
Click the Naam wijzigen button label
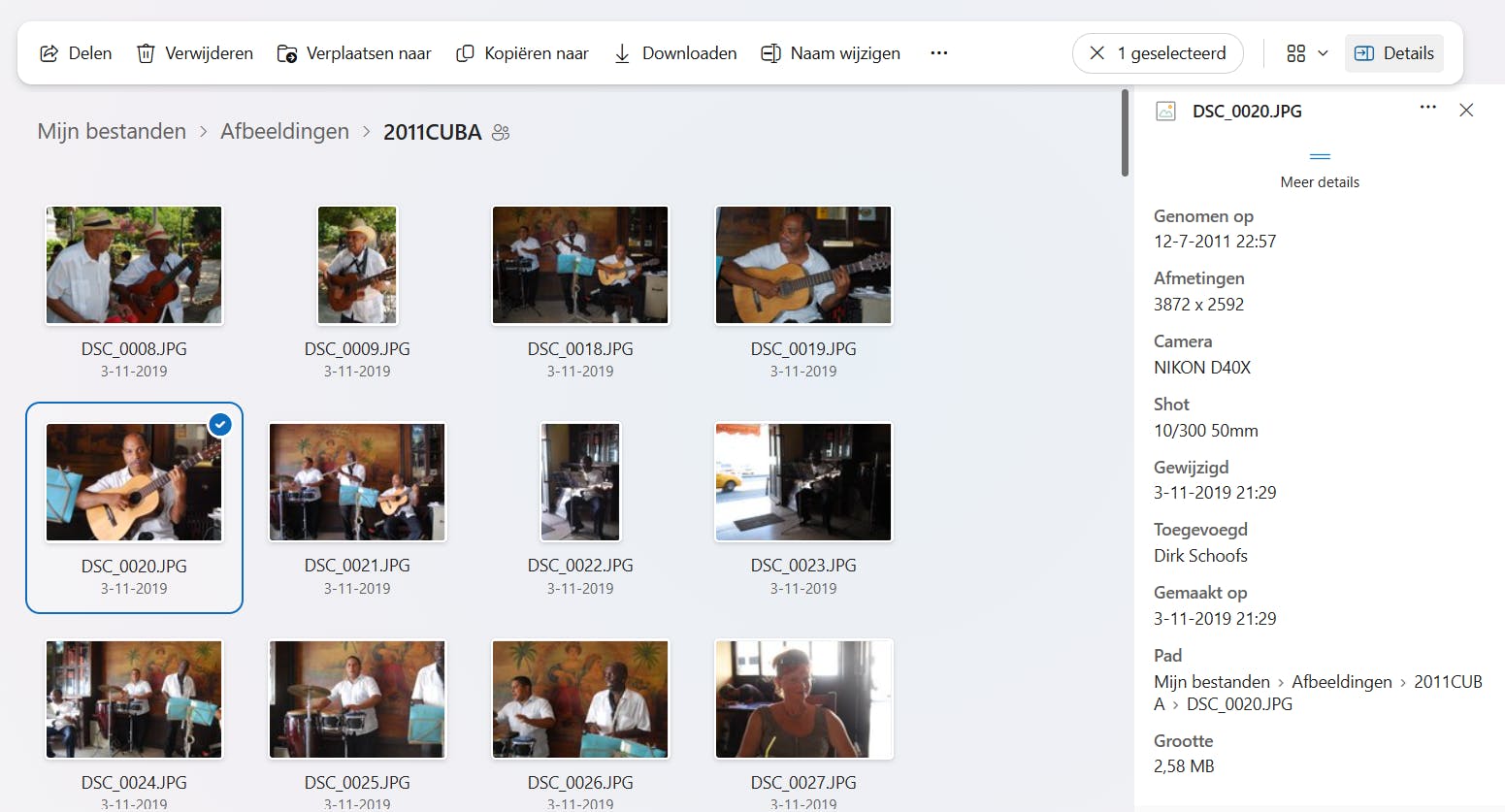[x=845, y=53]
